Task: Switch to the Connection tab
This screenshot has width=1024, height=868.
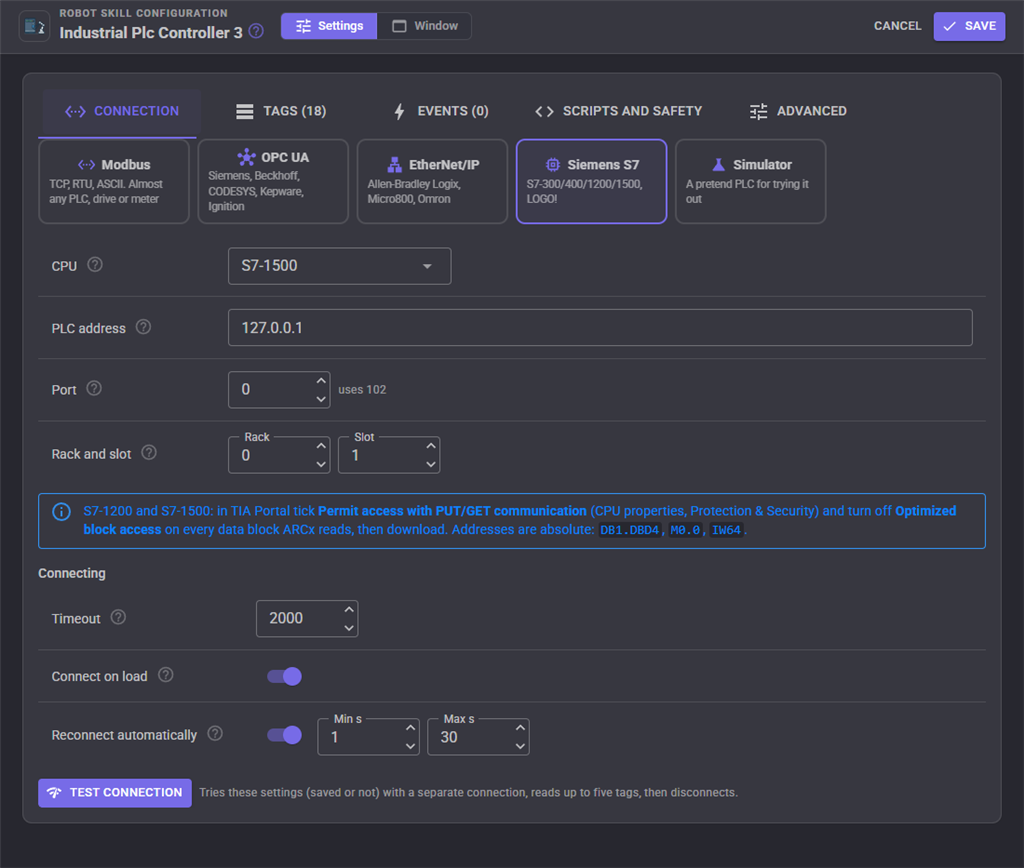Action: click(x=121, y=111)
